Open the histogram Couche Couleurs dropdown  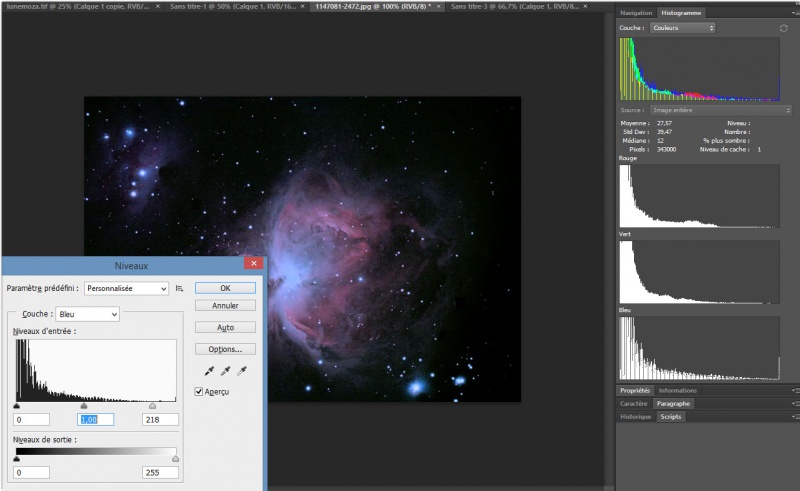[x=681, y=28]
